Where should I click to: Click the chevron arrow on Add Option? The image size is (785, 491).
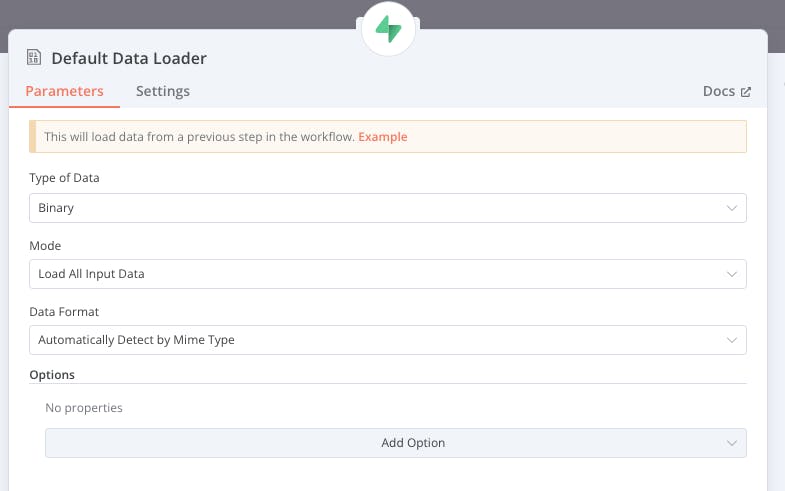pyautogui.click(x=731, y=443)
